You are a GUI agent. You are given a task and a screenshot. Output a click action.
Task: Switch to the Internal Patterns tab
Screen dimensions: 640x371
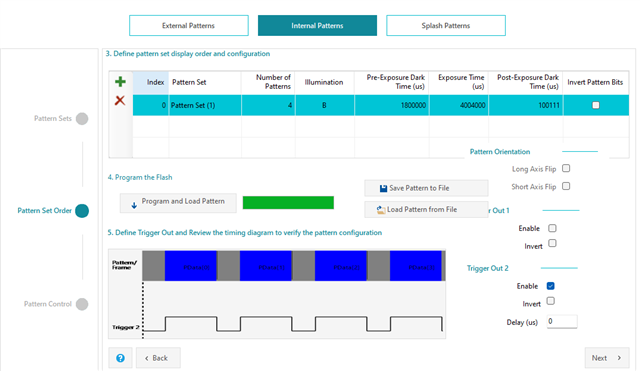[317, 26]
